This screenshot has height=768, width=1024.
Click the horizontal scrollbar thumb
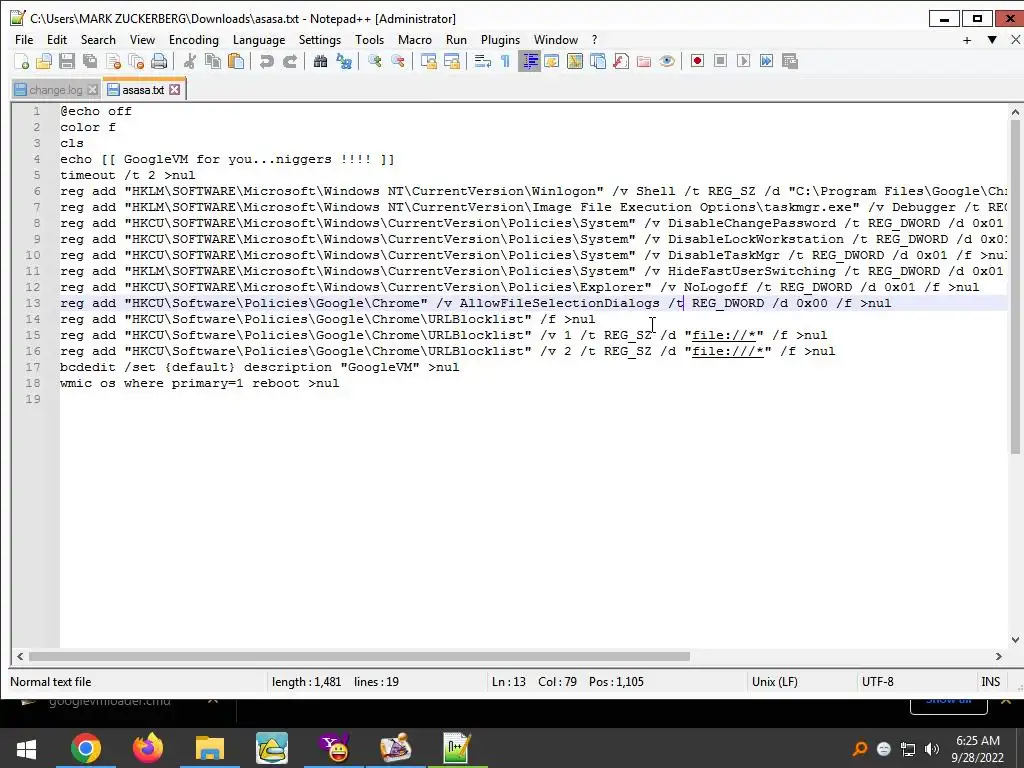click(359, 656)
